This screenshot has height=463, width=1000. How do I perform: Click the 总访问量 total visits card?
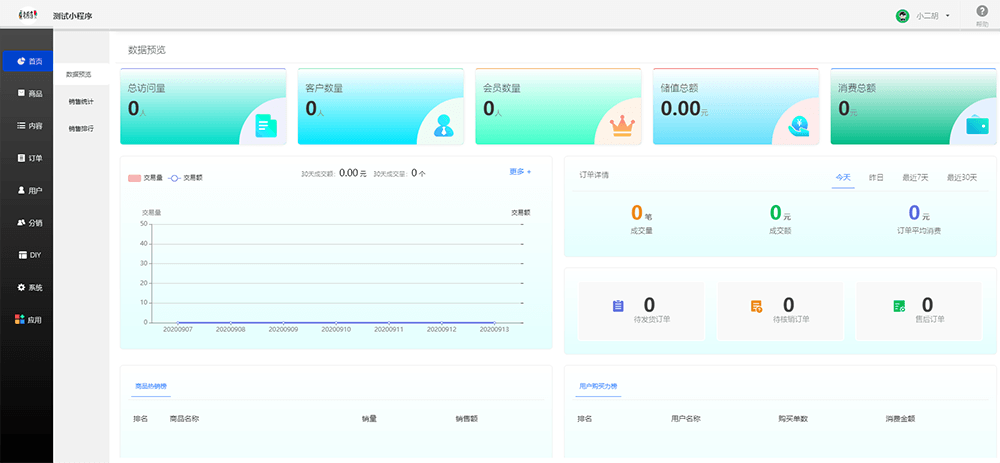(x=203, y=106)
